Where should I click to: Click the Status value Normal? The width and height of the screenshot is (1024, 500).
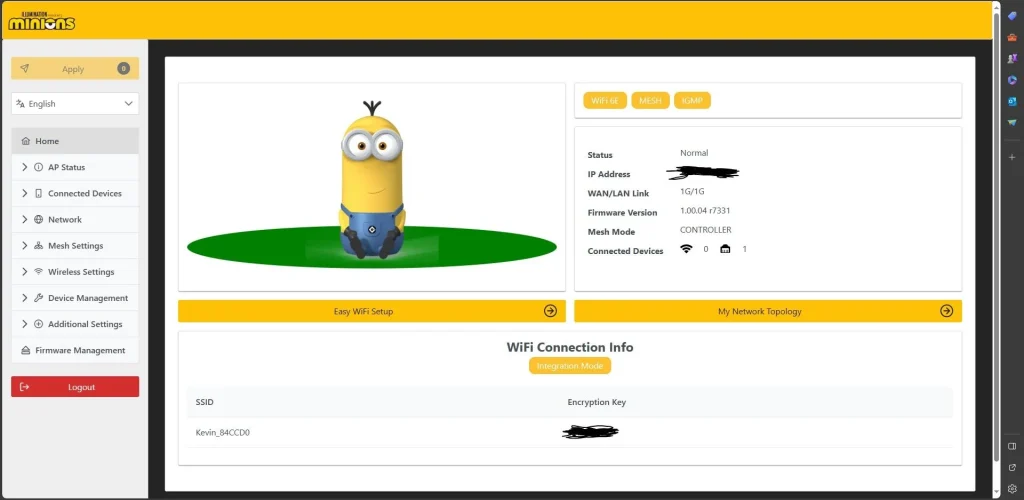pyautogui.click(x=694, y=153)
